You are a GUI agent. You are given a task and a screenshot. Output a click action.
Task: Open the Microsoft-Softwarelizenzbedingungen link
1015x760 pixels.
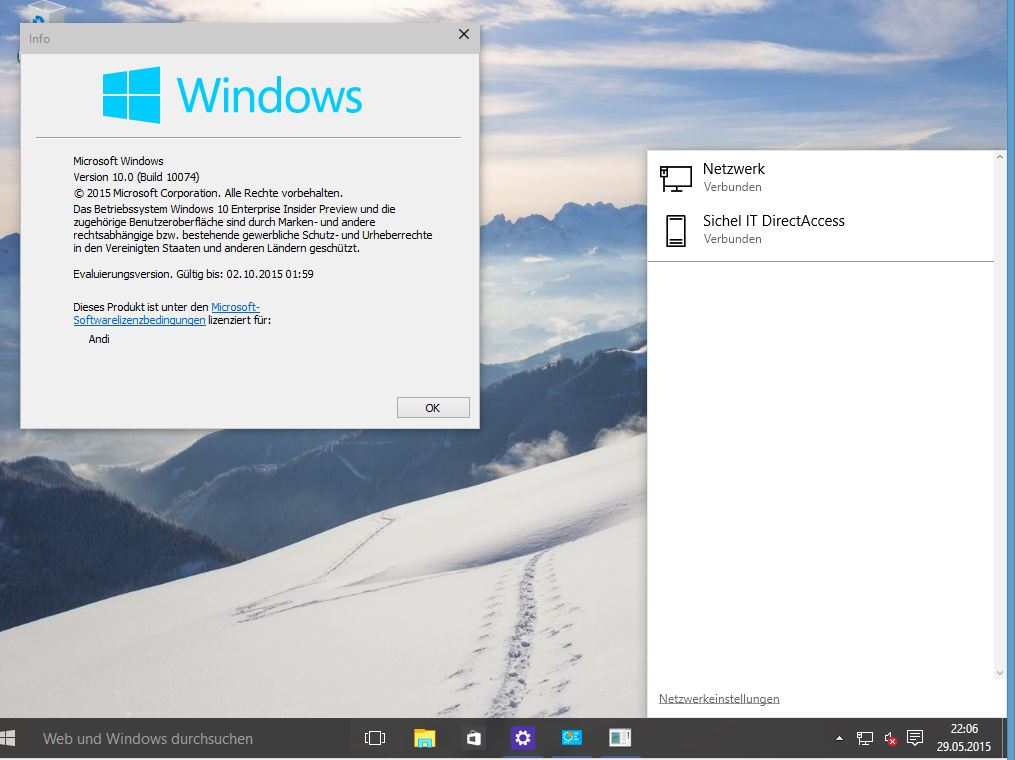[166, 313]
